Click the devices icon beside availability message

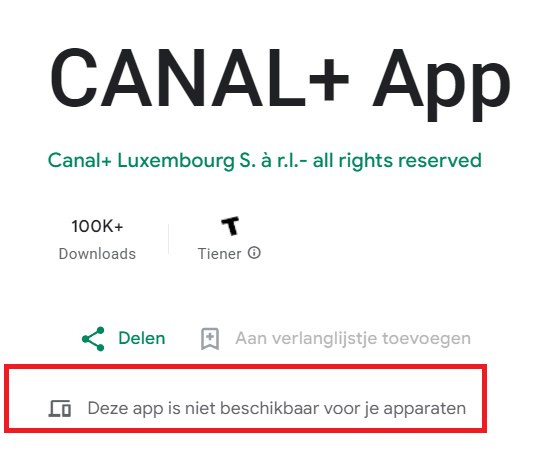point(60,408)
